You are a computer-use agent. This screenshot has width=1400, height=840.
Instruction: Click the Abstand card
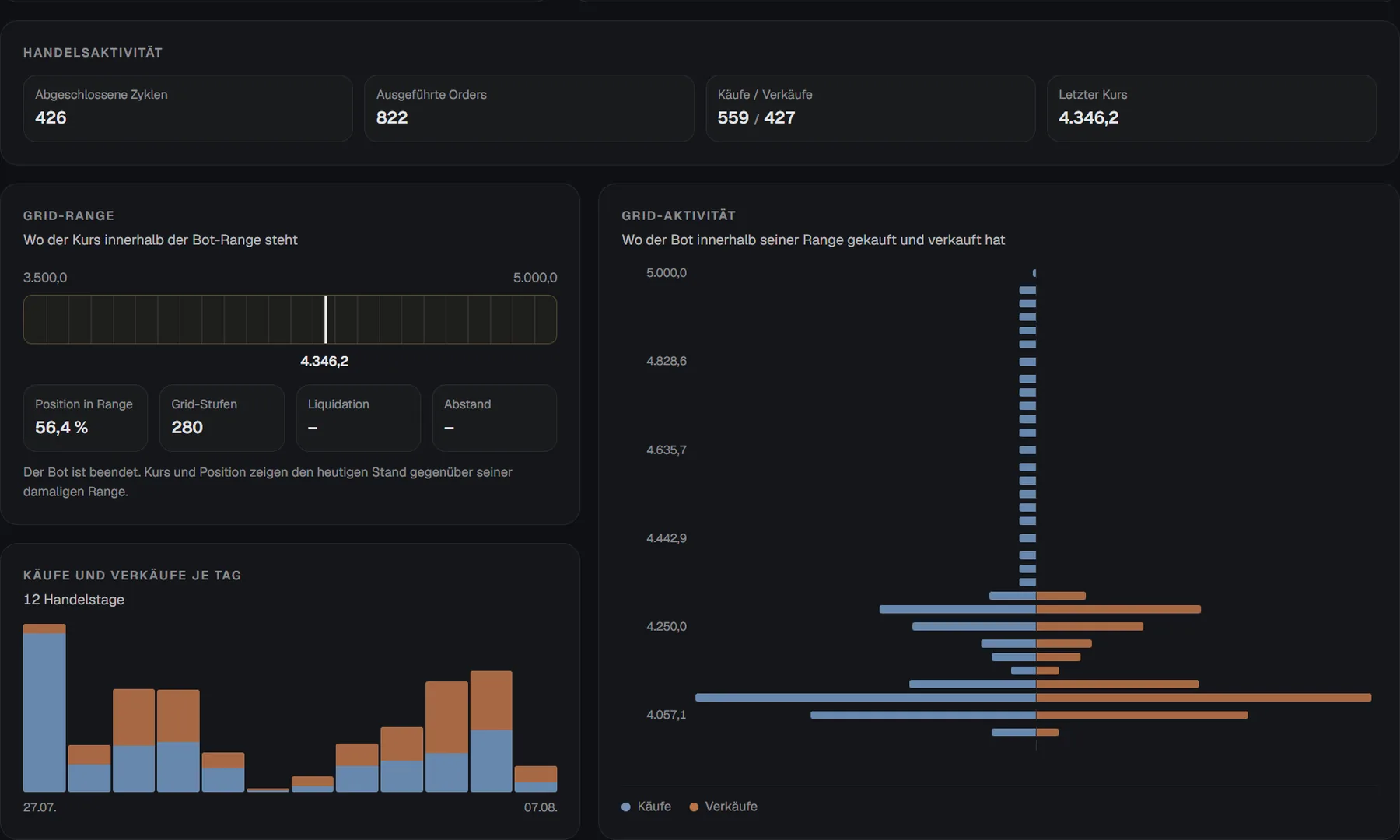tap(495, 418)
